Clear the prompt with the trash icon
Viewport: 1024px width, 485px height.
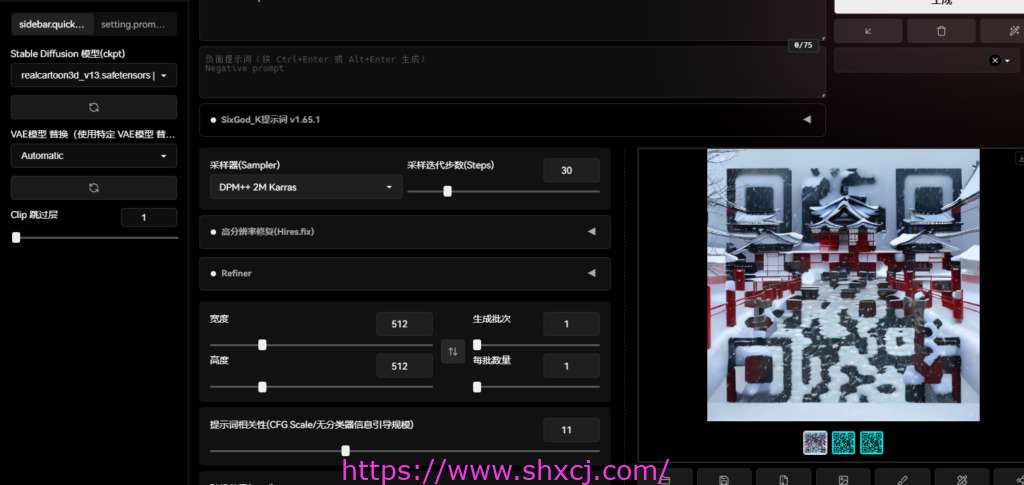(x=941, y=31)
